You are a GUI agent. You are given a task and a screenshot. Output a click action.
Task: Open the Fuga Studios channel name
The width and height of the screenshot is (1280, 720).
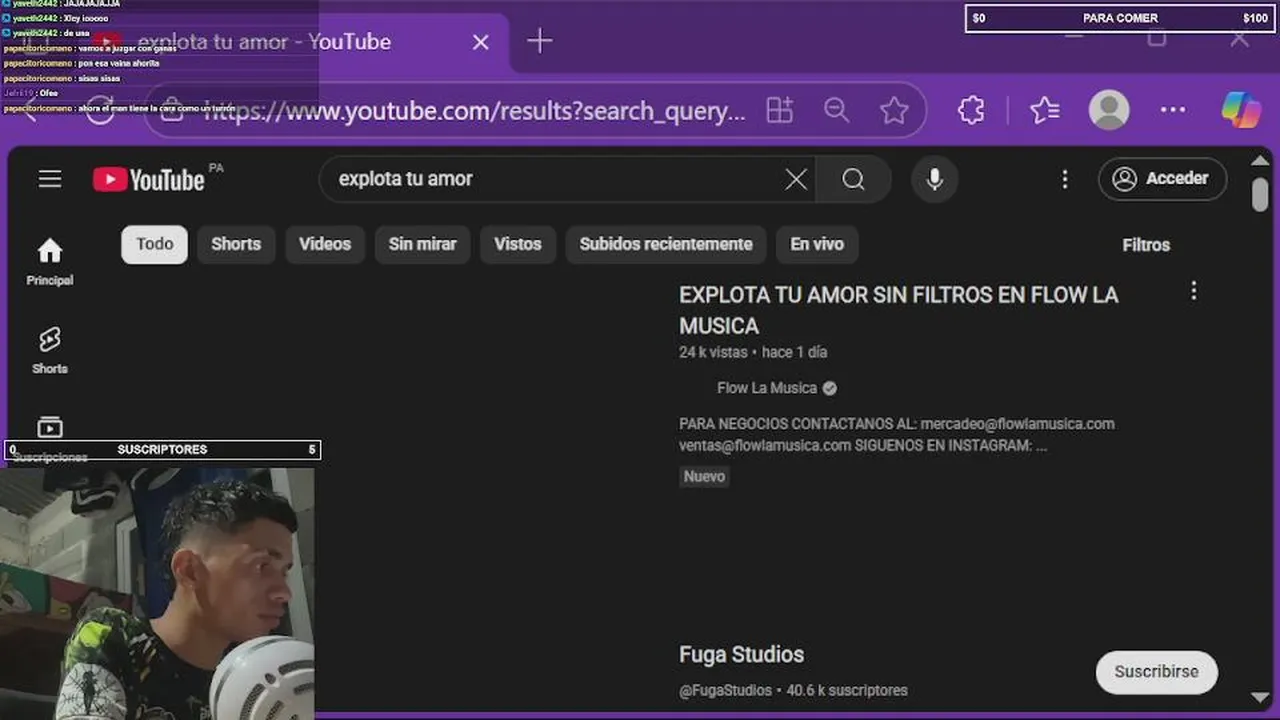coord(741,655)
